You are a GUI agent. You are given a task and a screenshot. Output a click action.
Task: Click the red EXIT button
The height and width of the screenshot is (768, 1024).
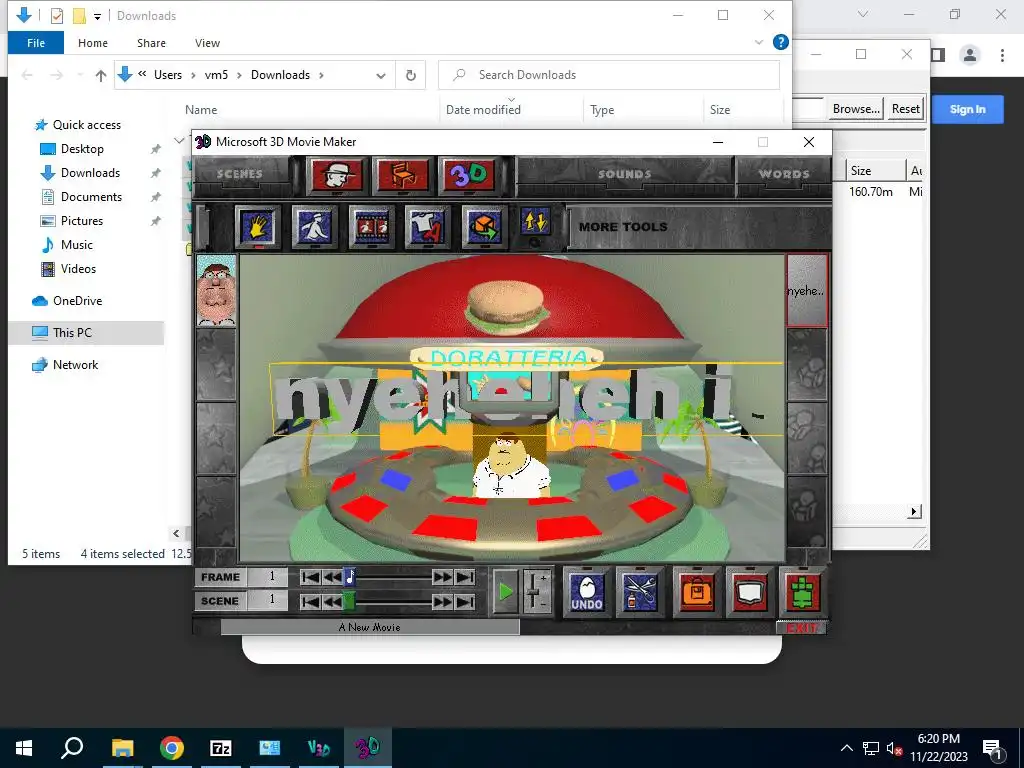click(x=801, y=628)
